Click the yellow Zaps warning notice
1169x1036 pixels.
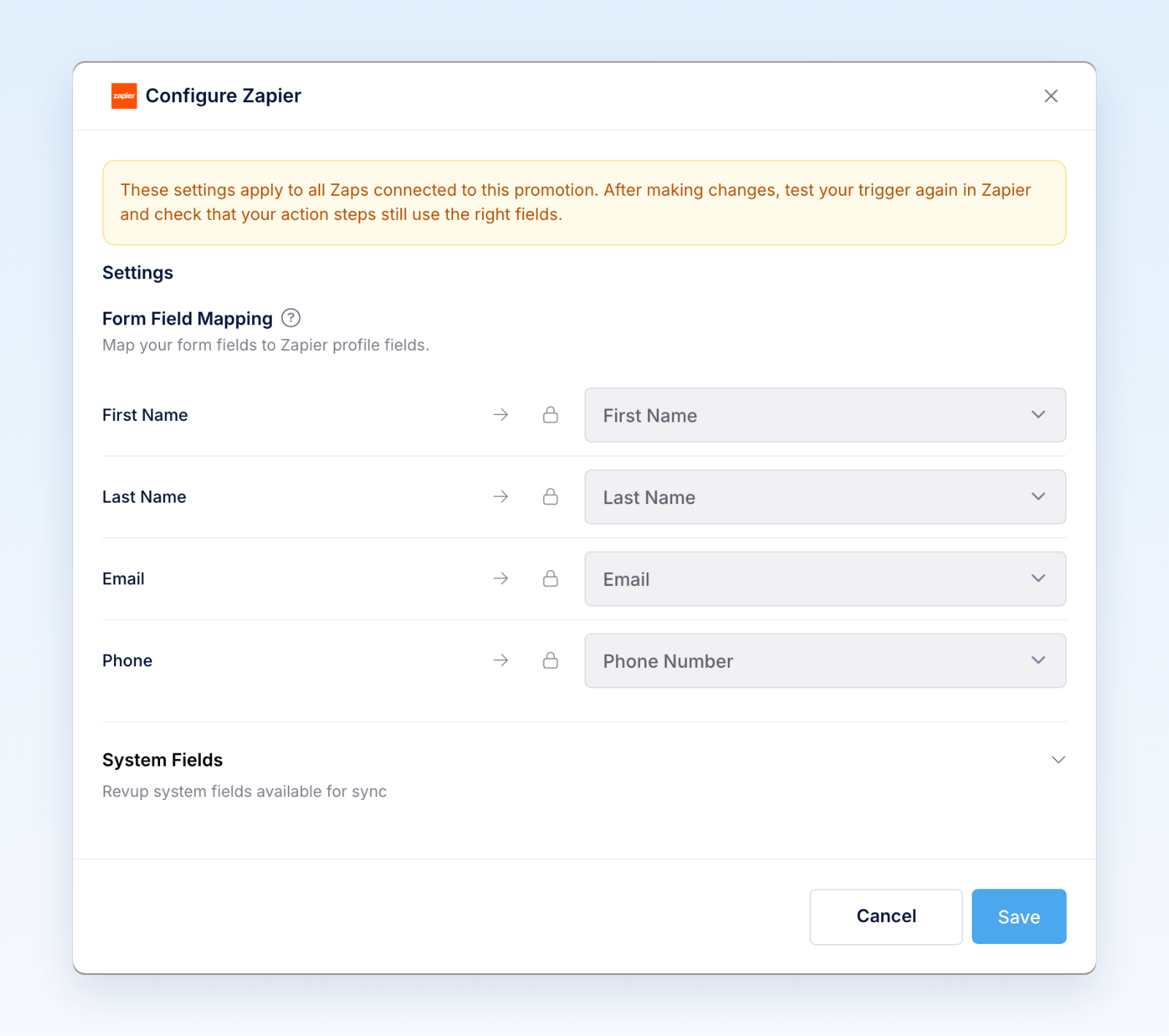coord(584,202)
